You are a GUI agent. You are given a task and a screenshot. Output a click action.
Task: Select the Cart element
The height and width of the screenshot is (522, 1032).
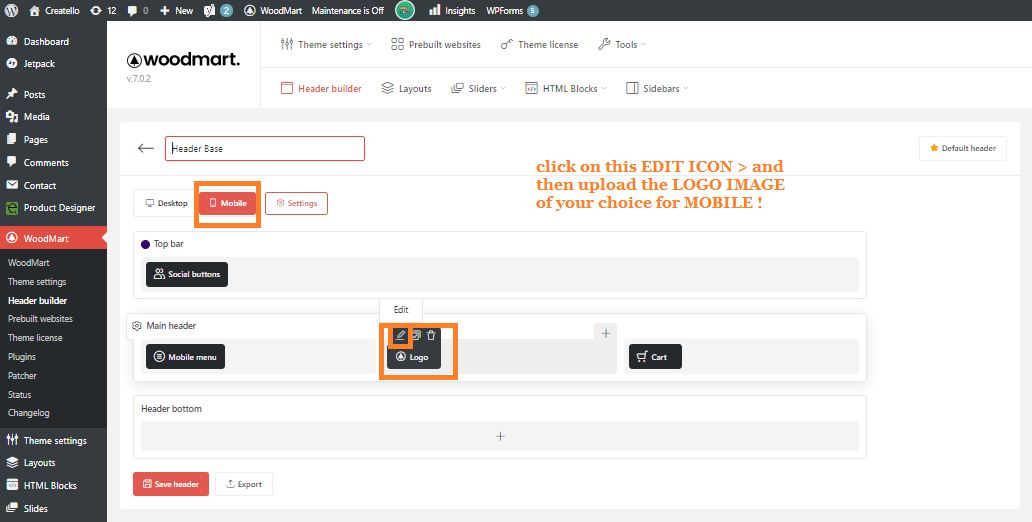tap(655, 357)
